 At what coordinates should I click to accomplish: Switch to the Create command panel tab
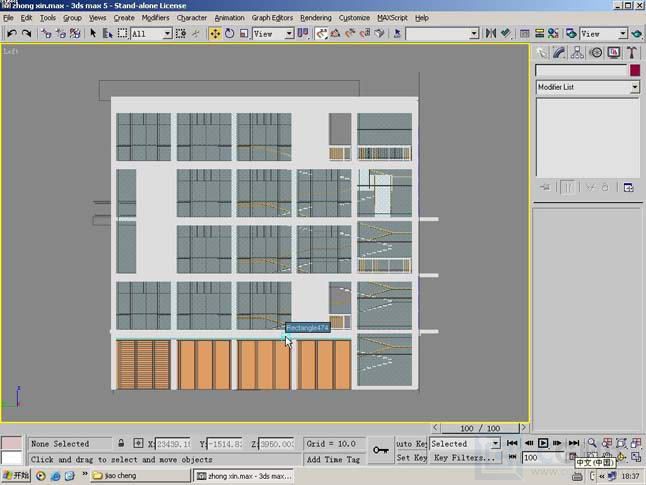541,53
